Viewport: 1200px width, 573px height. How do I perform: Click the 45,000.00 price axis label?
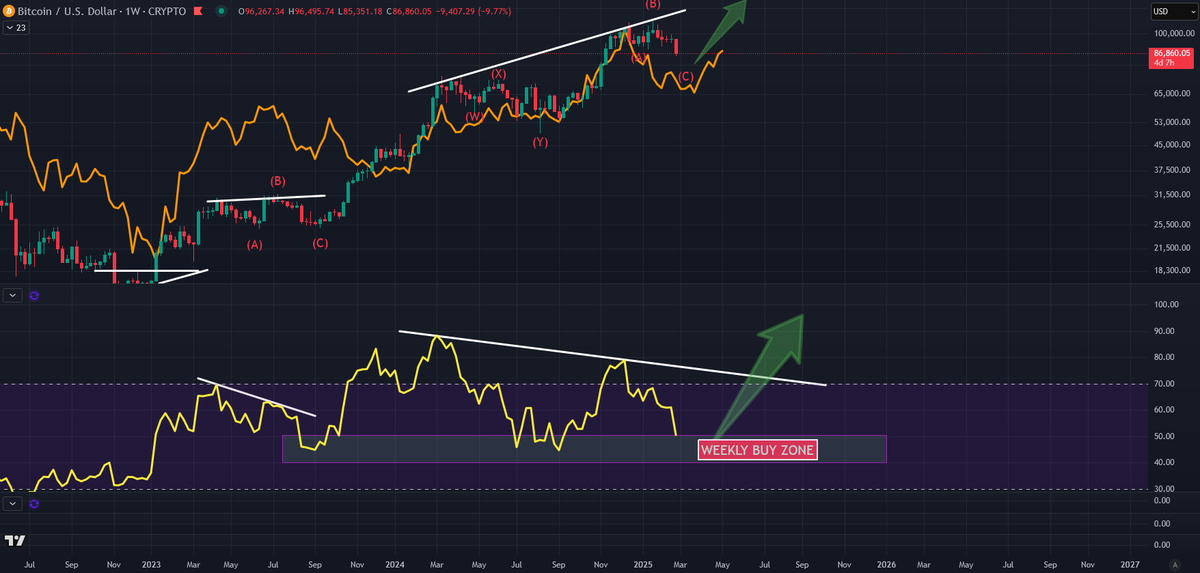coord(1174,144)
